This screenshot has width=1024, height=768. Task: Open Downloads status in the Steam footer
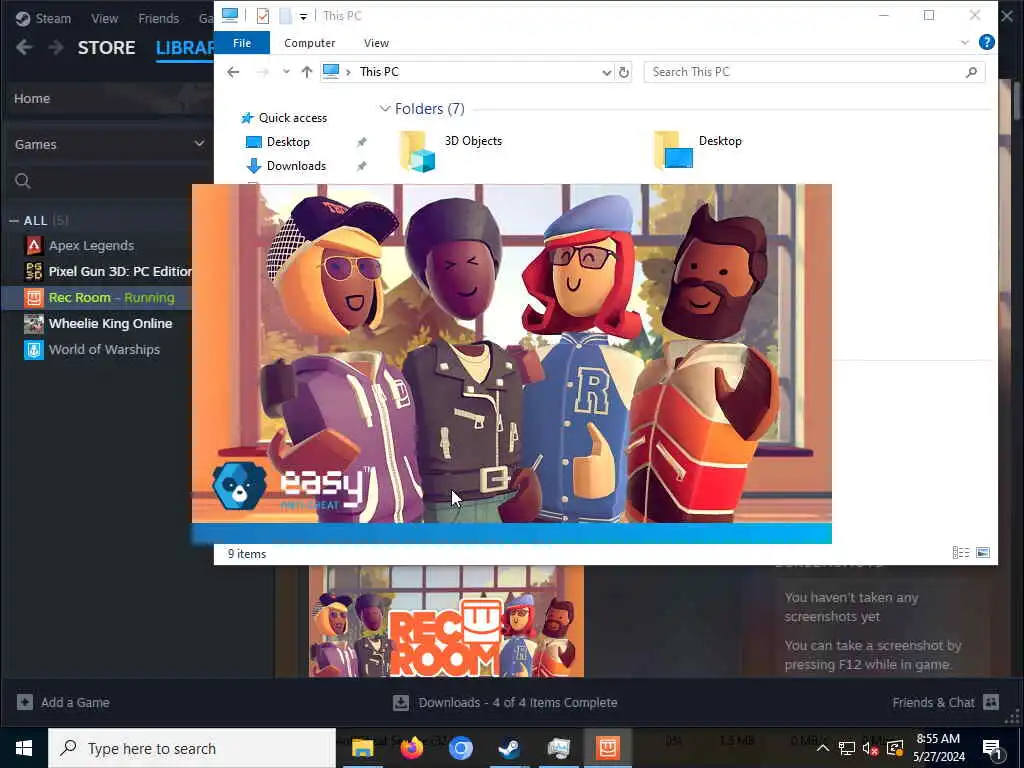tap(505, 702)
